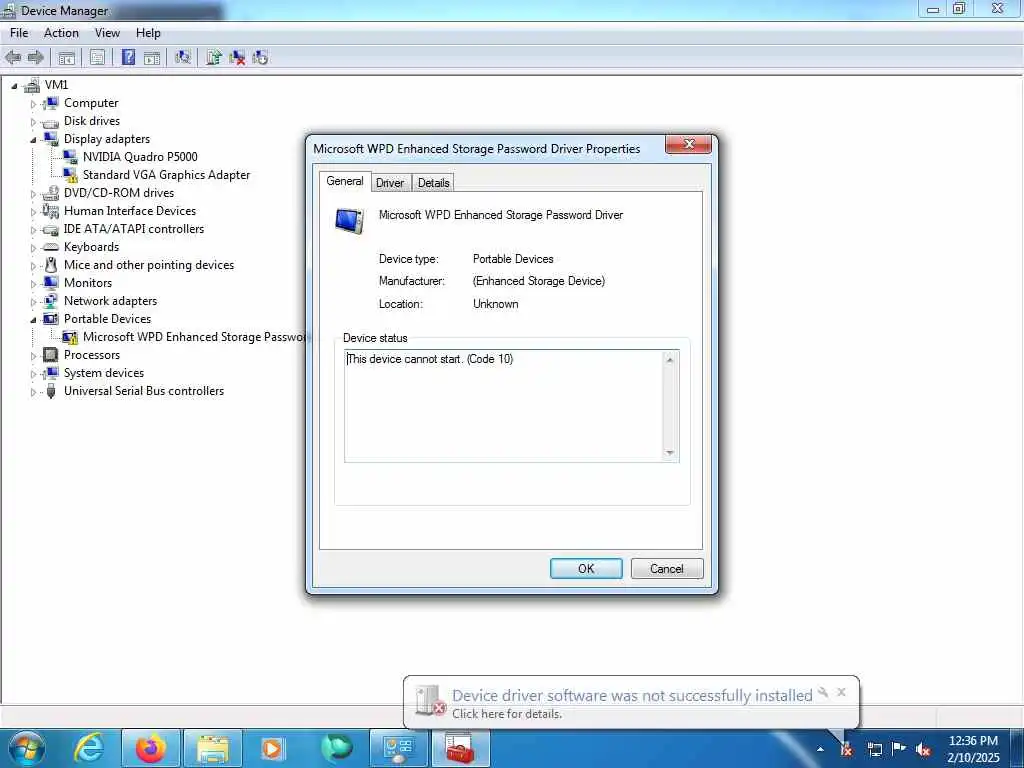Image resolution: width=1024 pixels, height=768 pixels.
Task: Open the Action menu
Action: click(61, 33)
